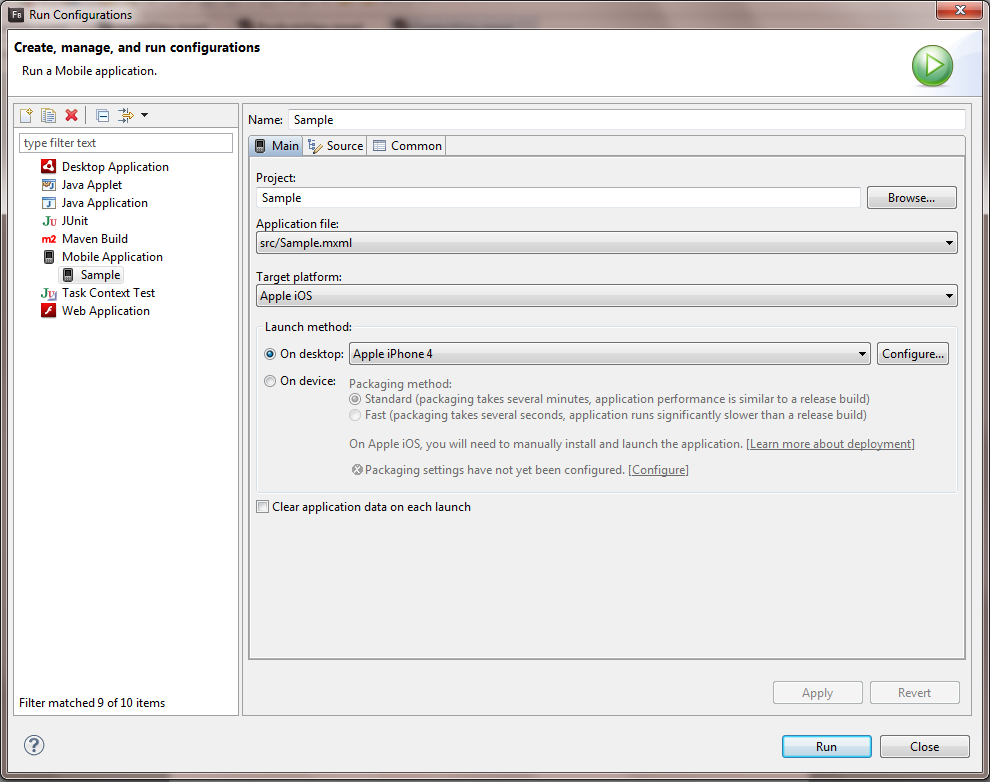Open the Target platform dropdown

tap(606, 296)
